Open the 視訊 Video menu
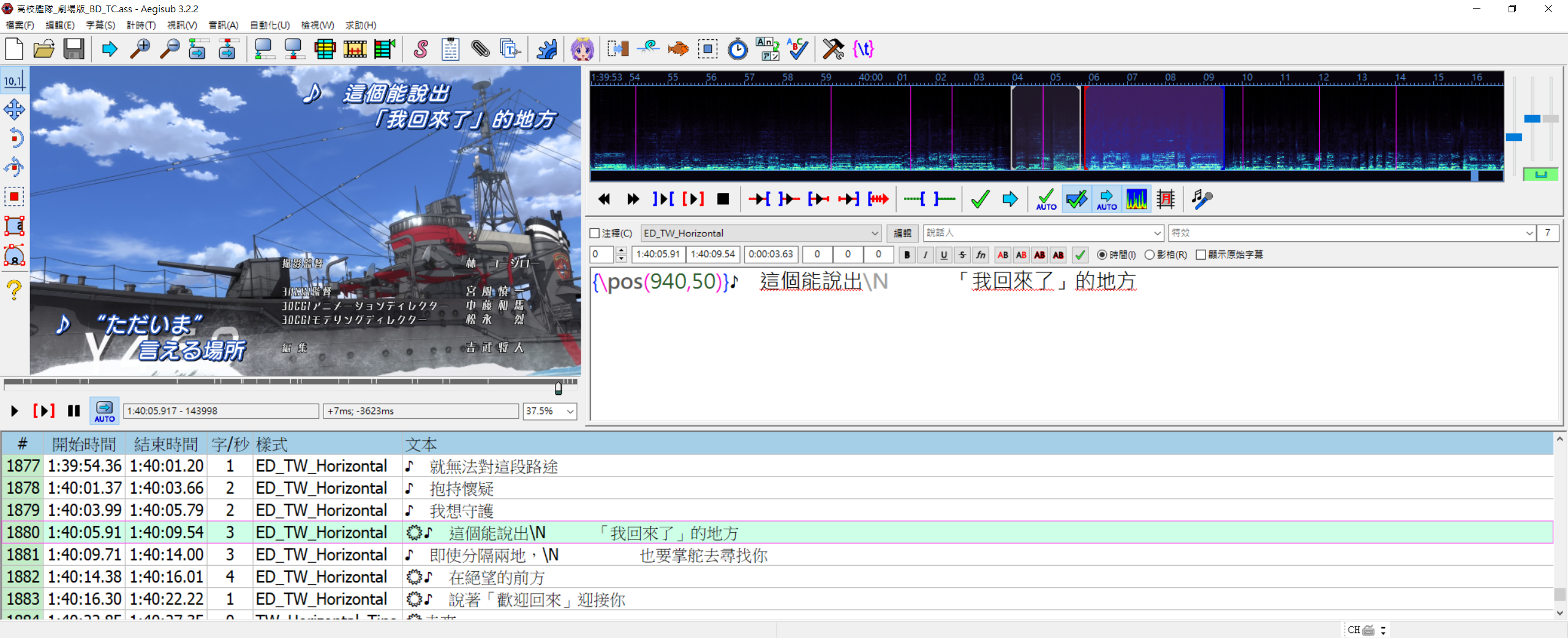This screenshot has width=1568, height=638. point(182,25)
